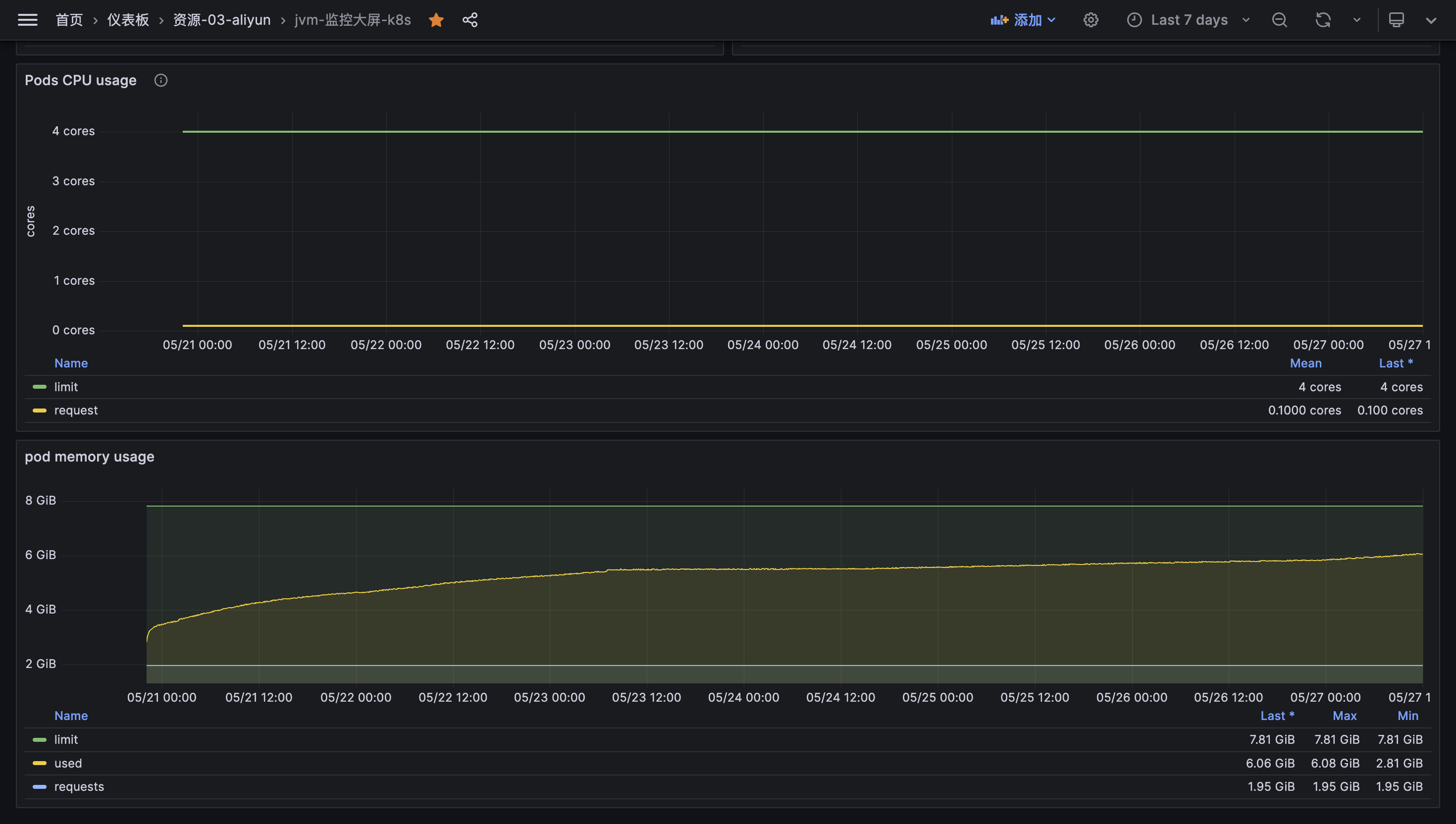Go to 首页 breadcrumb
This screenshot has height=824, width=1456.
[69, 20]
